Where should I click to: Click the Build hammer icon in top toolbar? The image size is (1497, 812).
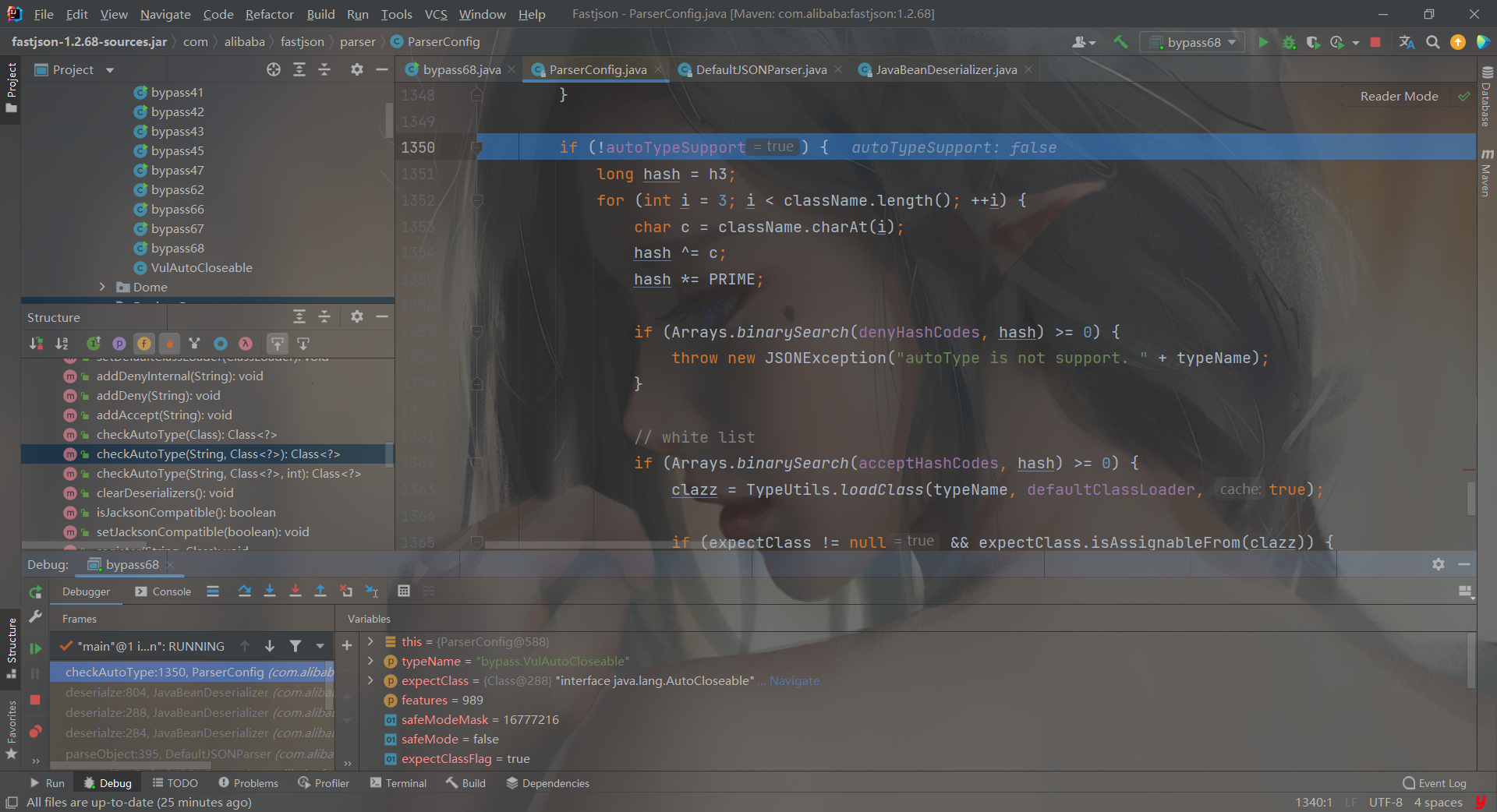pos(1120,42)
